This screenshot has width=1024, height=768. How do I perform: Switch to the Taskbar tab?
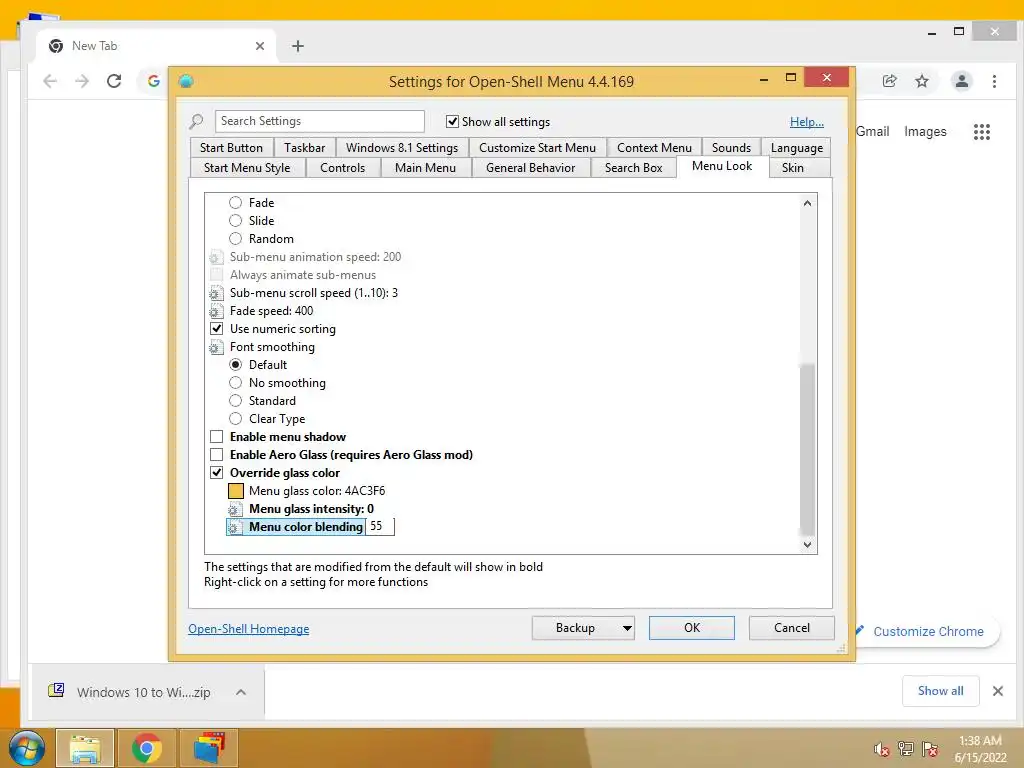pos(304,148)
